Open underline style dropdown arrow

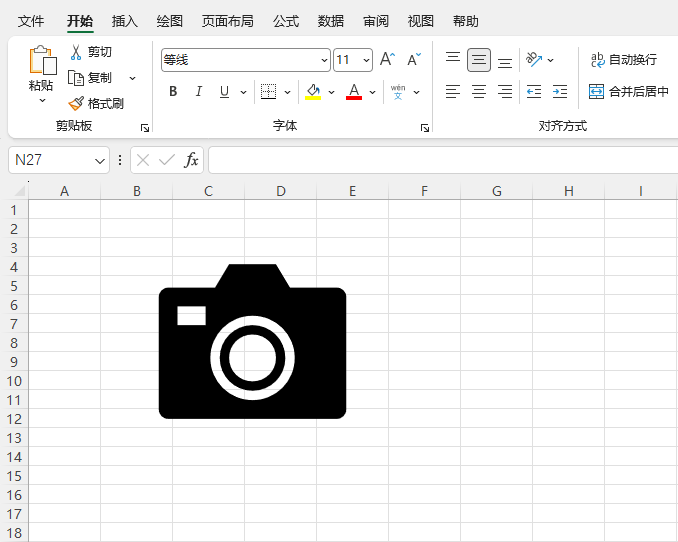[x=243, y=92]
